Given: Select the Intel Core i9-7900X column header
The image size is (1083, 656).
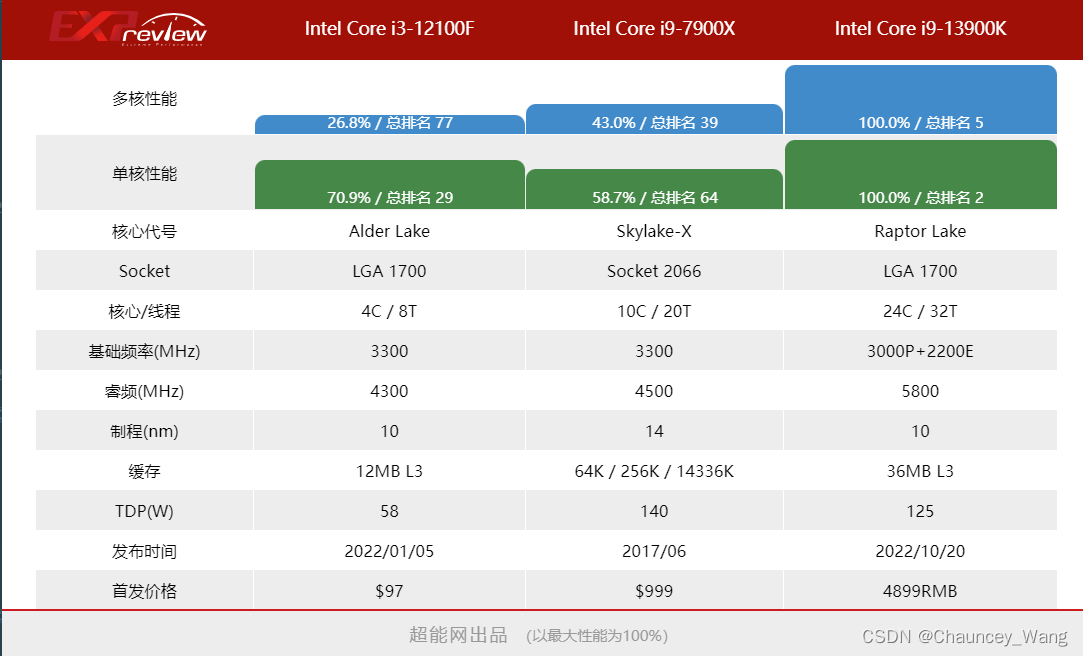Looking at the screenshot, I should 654,28.
